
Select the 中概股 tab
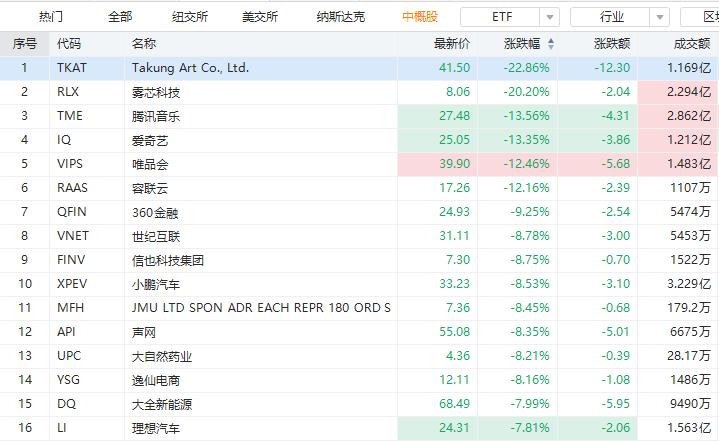pos(420,17)
